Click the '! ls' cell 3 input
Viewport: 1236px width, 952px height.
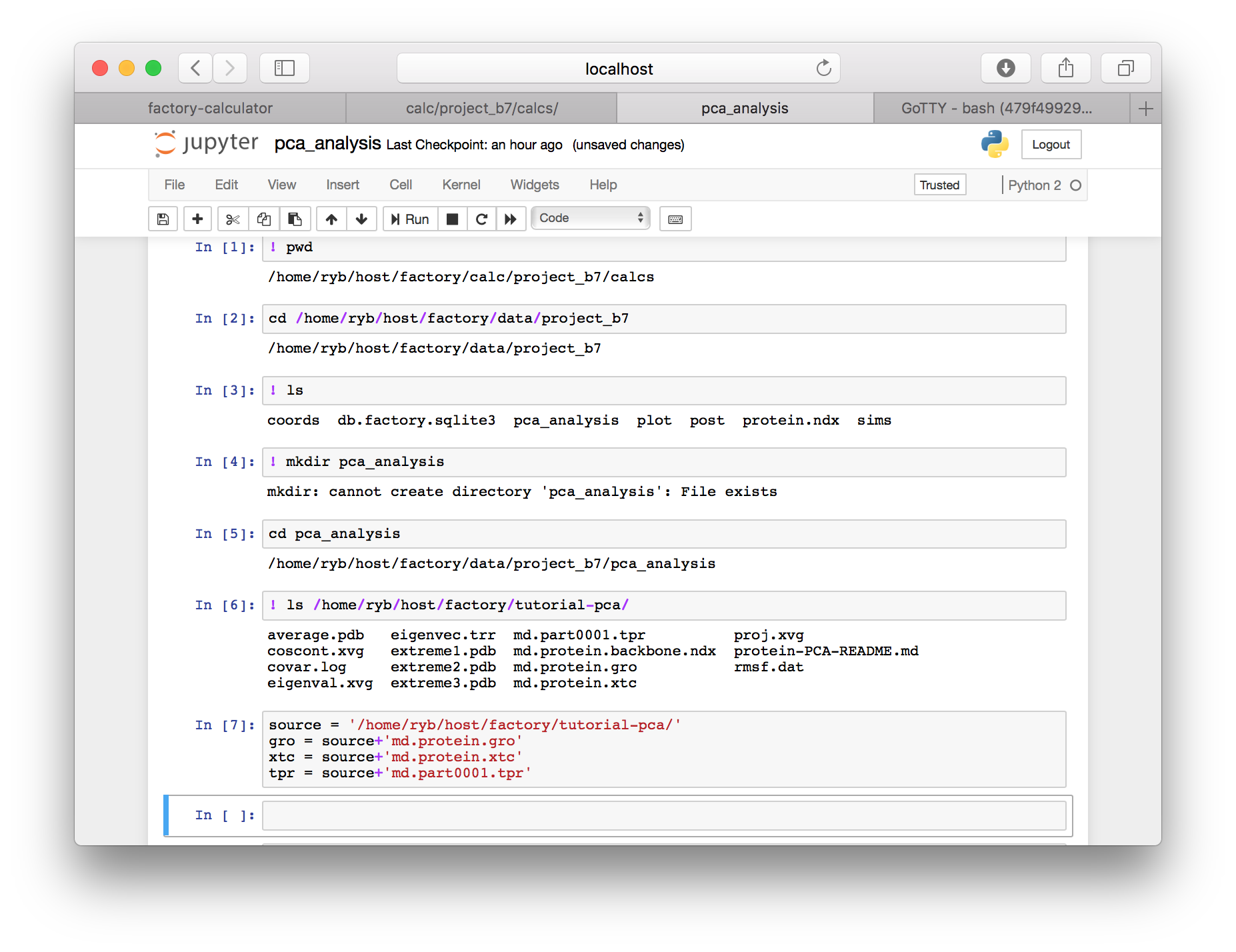[x=664, y=391]
